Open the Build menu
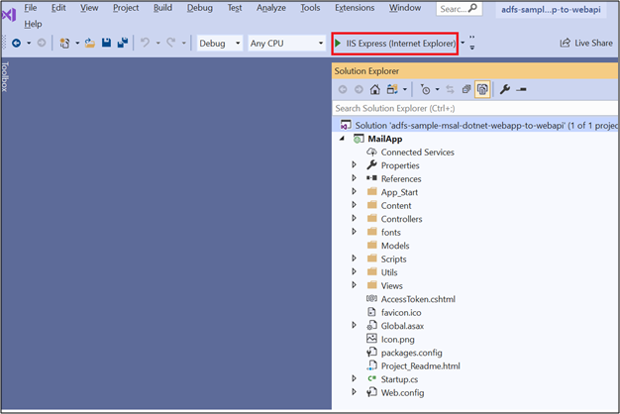This screenshot has width=620, height=414. click(163, 8)
